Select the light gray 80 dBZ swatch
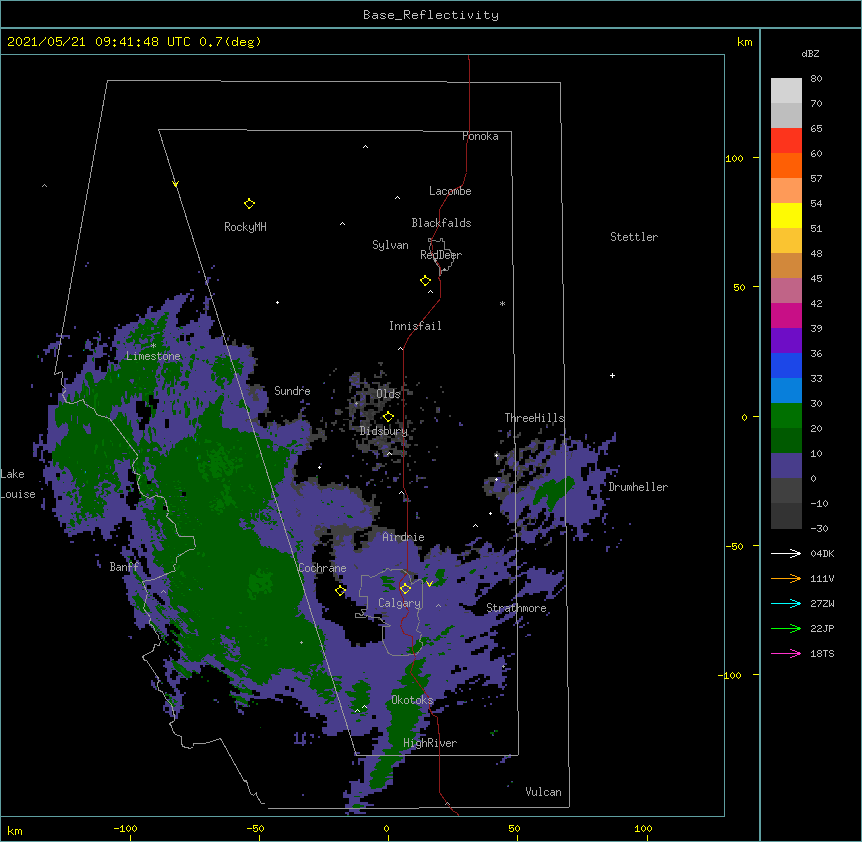The height and width of the screenshot is (842, 862). tap(786, 91)
